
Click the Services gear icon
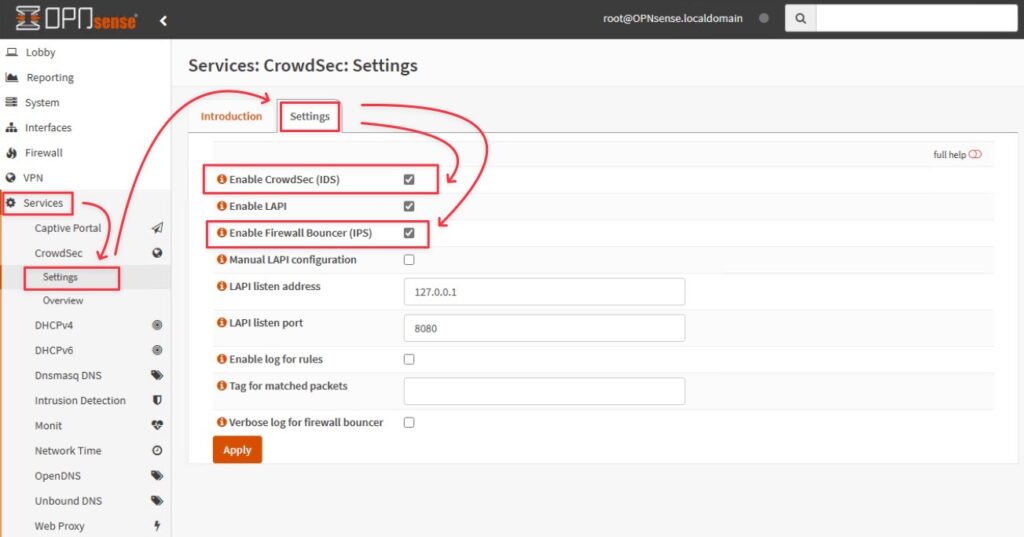click(10, 203)
